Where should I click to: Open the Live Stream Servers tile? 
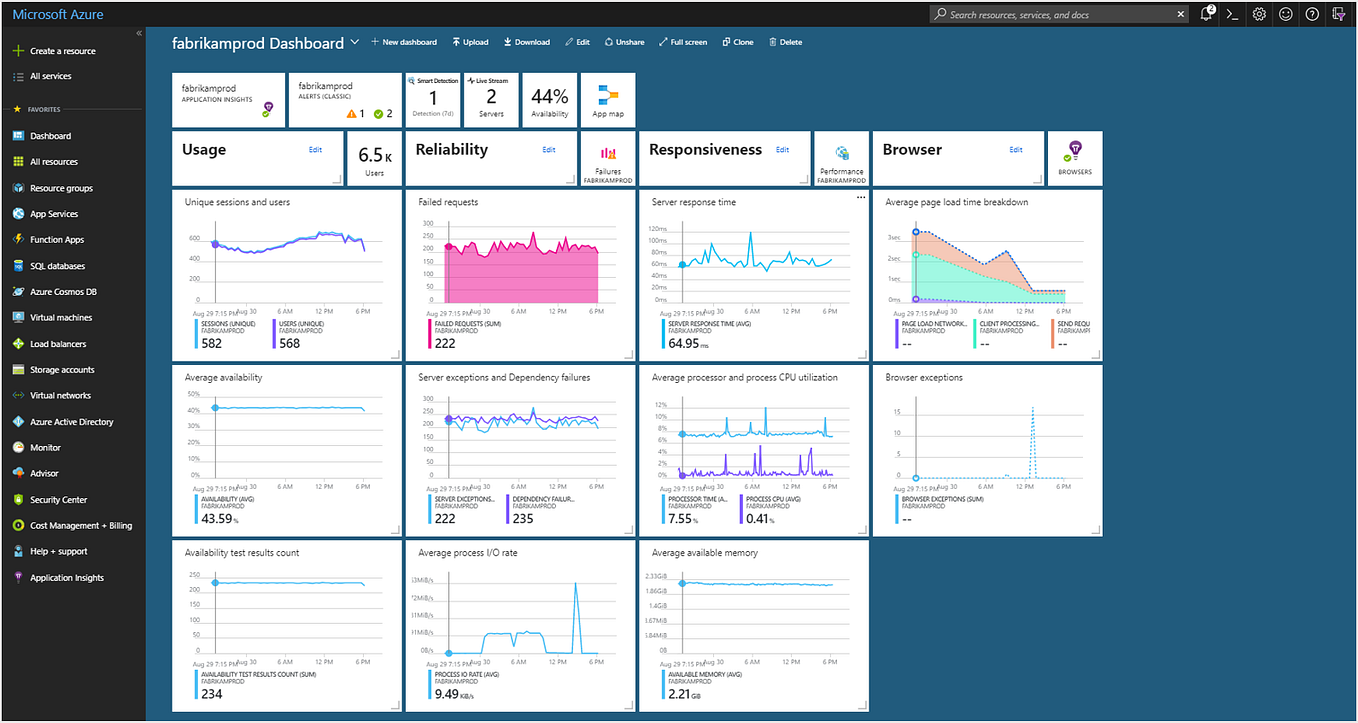click(490, 99)
